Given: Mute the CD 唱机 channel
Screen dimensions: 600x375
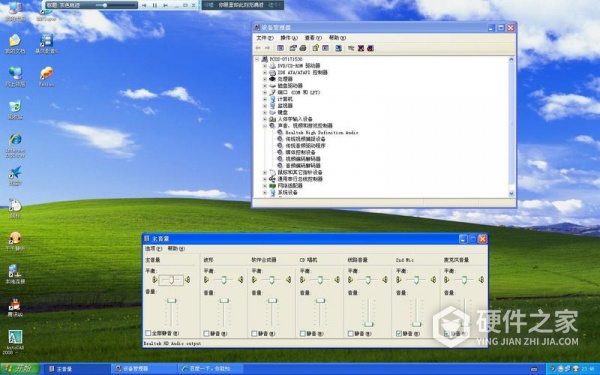Looking at the screenshot, I should coord(303,333).
